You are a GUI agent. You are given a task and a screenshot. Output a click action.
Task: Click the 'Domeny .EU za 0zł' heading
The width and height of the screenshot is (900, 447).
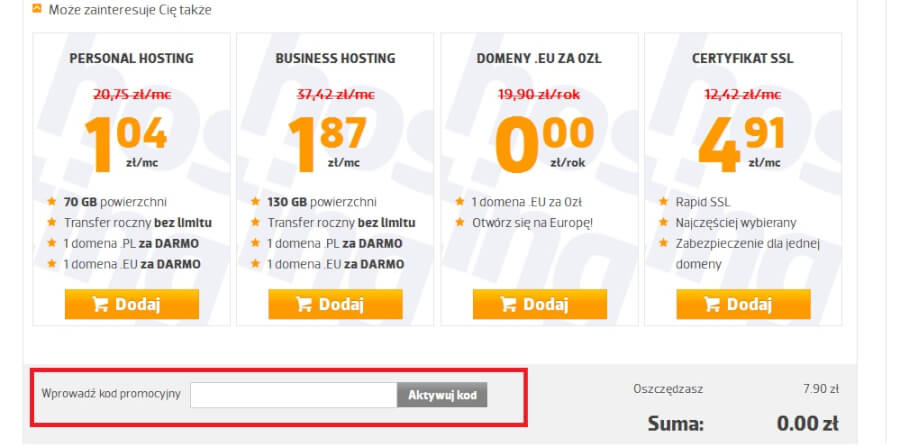tap(540, 59)
